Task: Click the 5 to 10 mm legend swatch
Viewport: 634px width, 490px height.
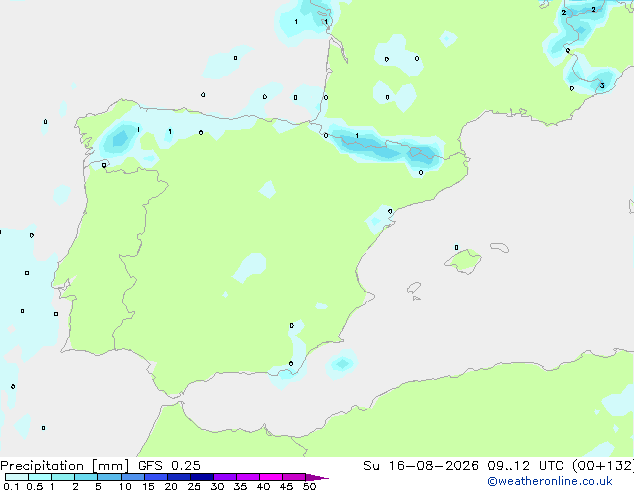Action: point(109,477)
